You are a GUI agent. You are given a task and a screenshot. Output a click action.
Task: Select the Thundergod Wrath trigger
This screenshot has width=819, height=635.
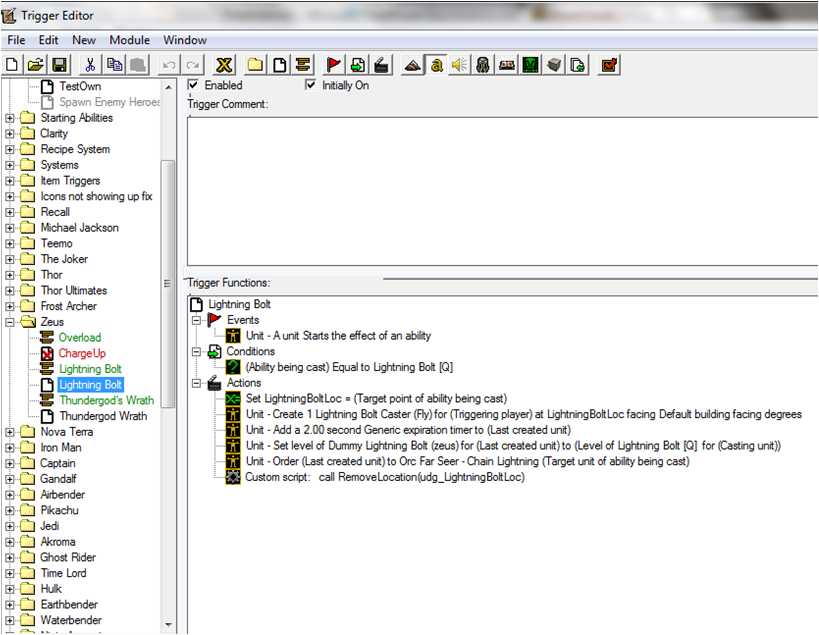[103, 416]
